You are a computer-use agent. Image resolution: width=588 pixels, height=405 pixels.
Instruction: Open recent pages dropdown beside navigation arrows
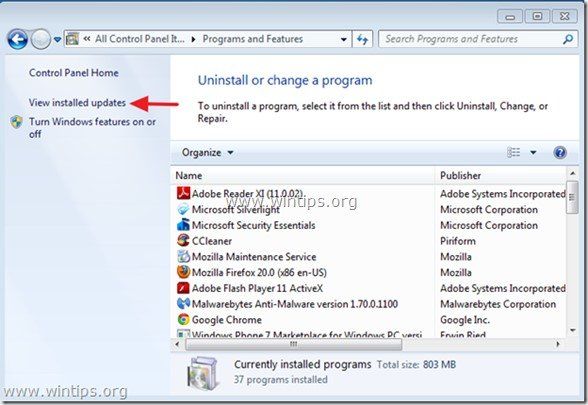57,39
